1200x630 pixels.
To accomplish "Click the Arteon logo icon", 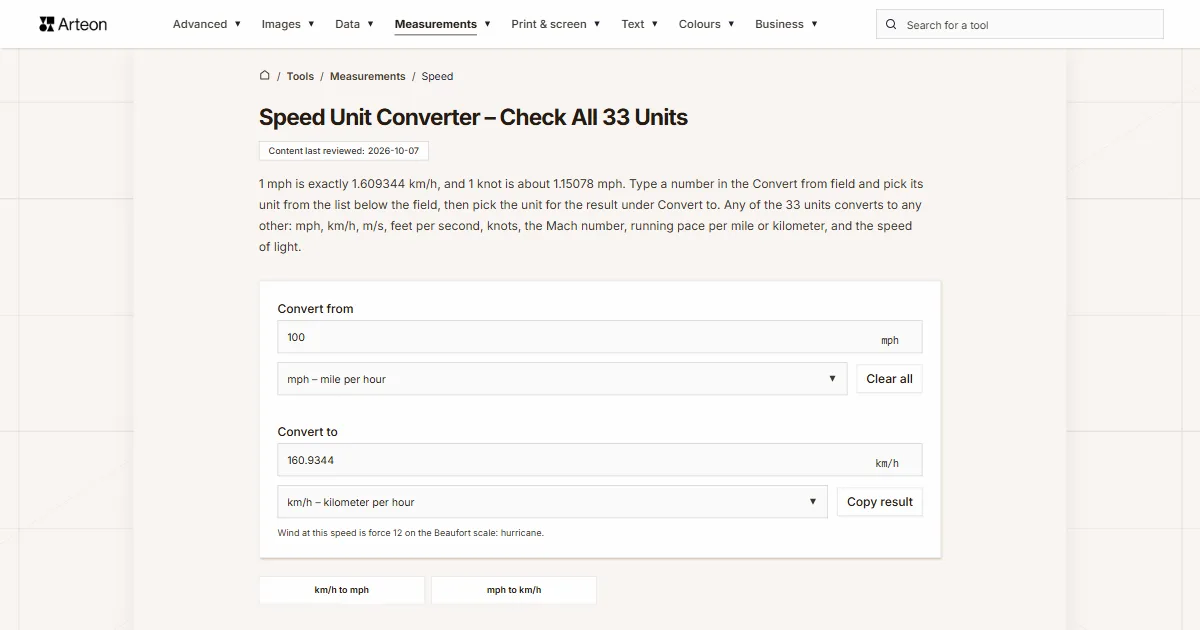I will pyautogui.click(x=46, y=24).
